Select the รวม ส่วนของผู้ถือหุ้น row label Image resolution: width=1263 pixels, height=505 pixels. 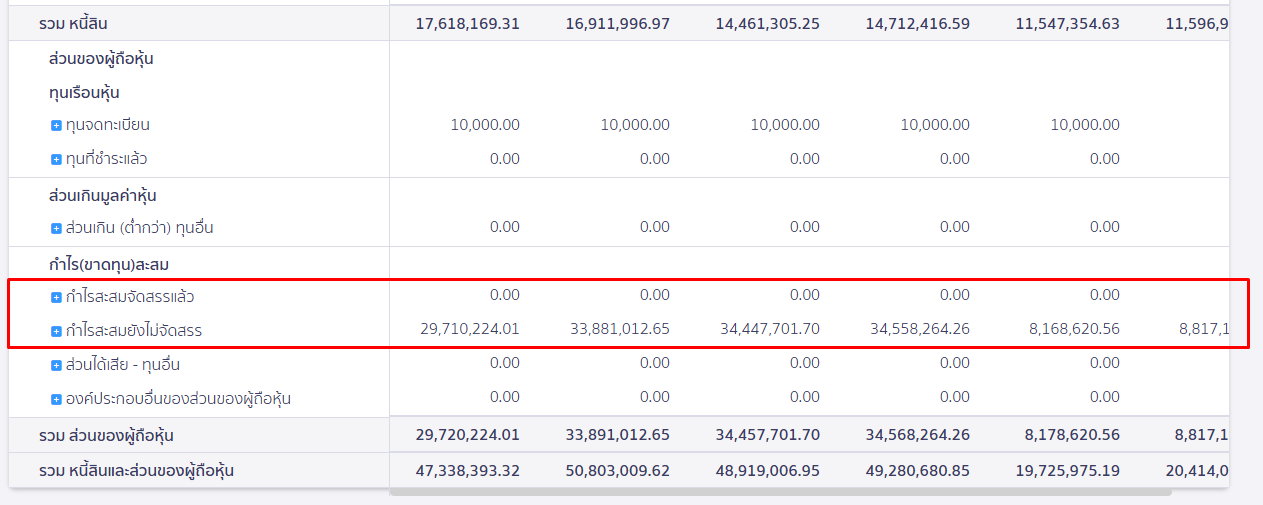(x=107, y=436)
